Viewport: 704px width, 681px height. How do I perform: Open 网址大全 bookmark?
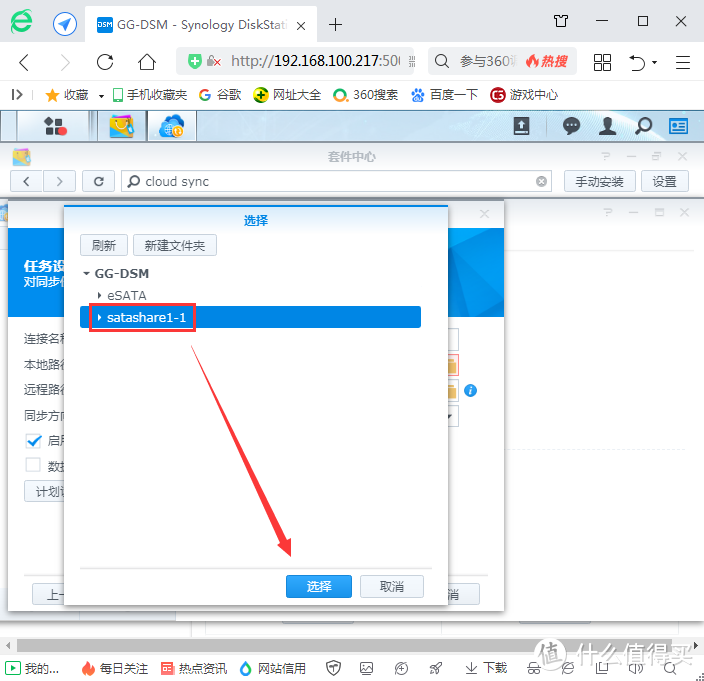[x=287, y=95]
